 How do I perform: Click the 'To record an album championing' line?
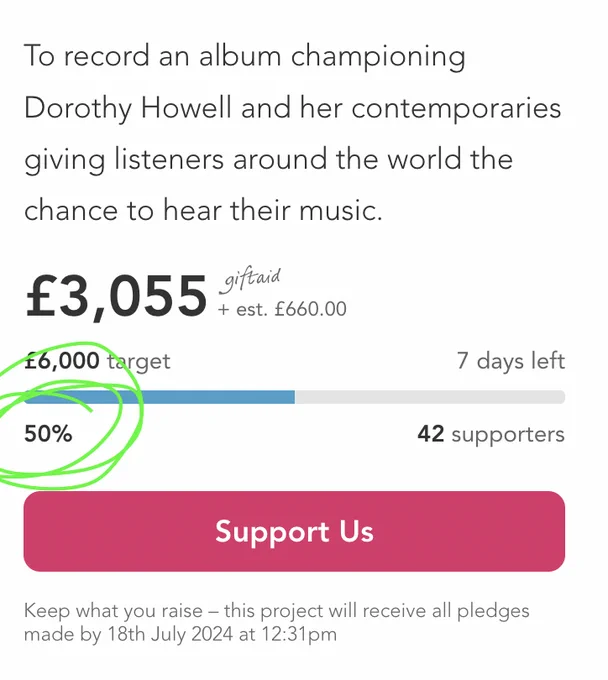(x=245, y=57)
